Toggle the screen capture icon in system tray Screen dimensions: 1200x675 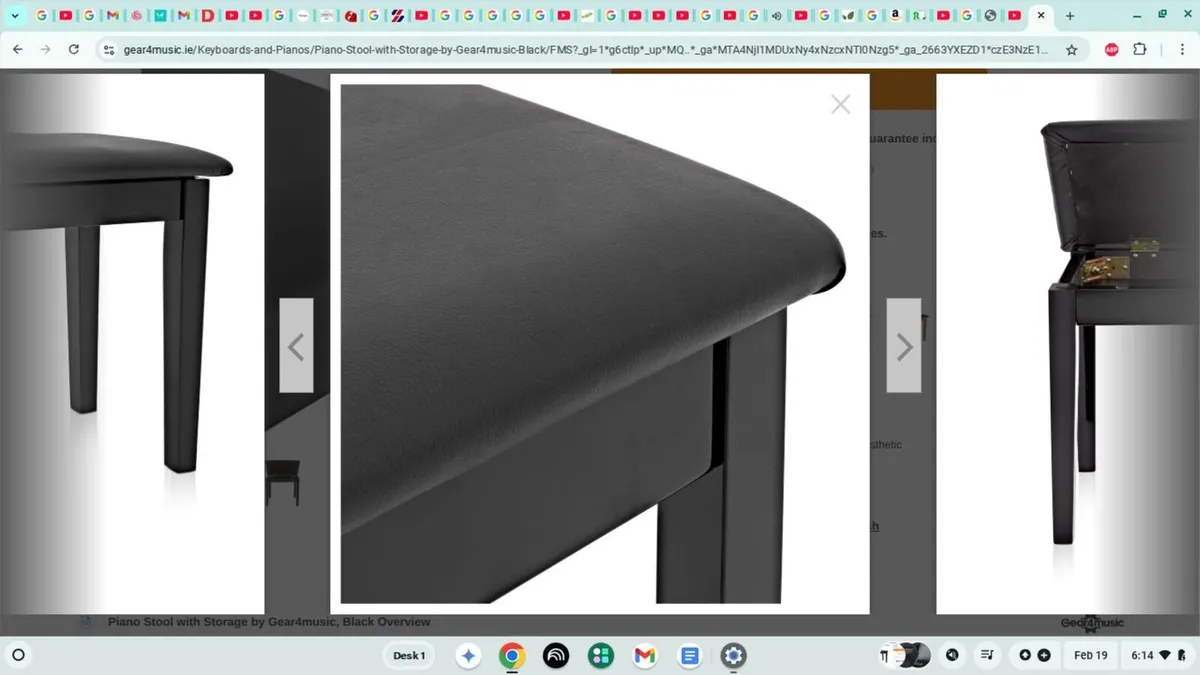1025,655
